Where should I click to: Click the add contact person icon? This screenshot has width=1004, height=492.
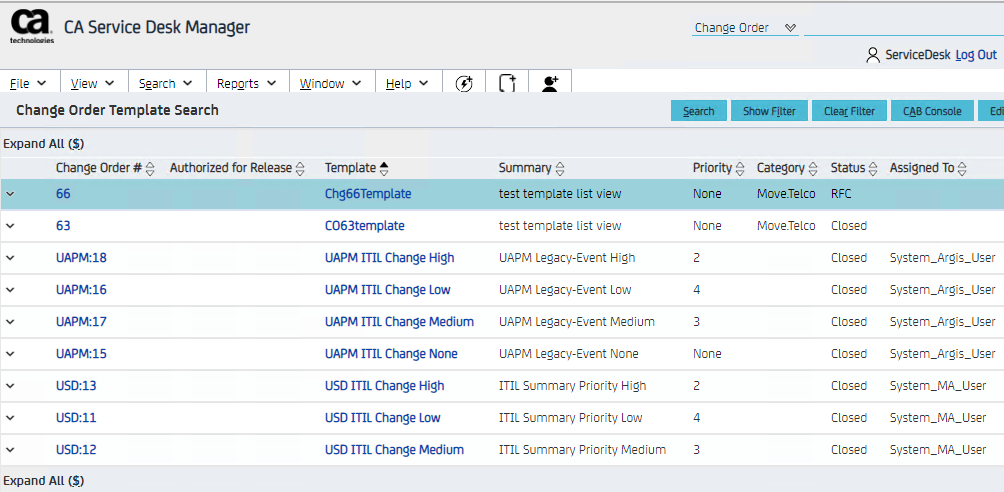point(550,84)
